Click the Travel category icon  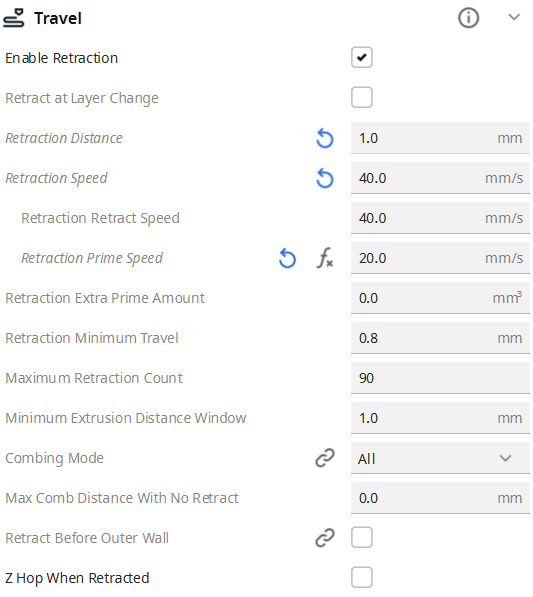14,18
